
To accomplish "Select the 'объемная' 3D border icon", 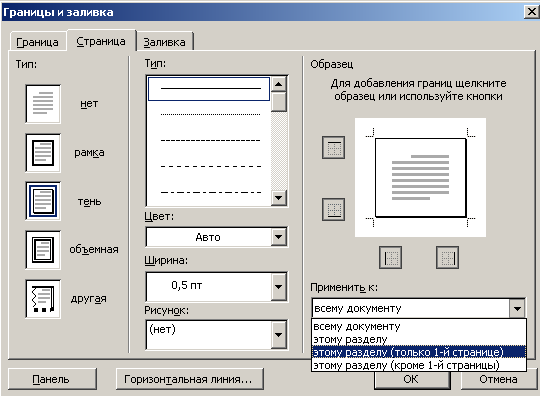I will 43,250.
